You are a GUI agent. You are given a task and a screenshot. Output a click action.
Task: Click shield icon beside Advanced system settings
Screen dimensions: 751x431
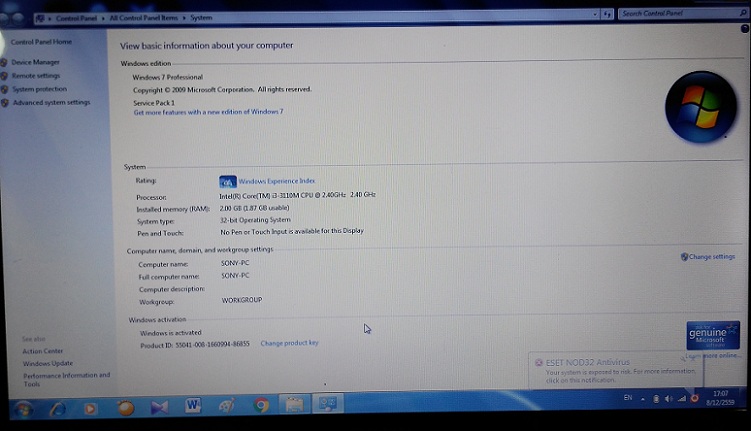5,102
